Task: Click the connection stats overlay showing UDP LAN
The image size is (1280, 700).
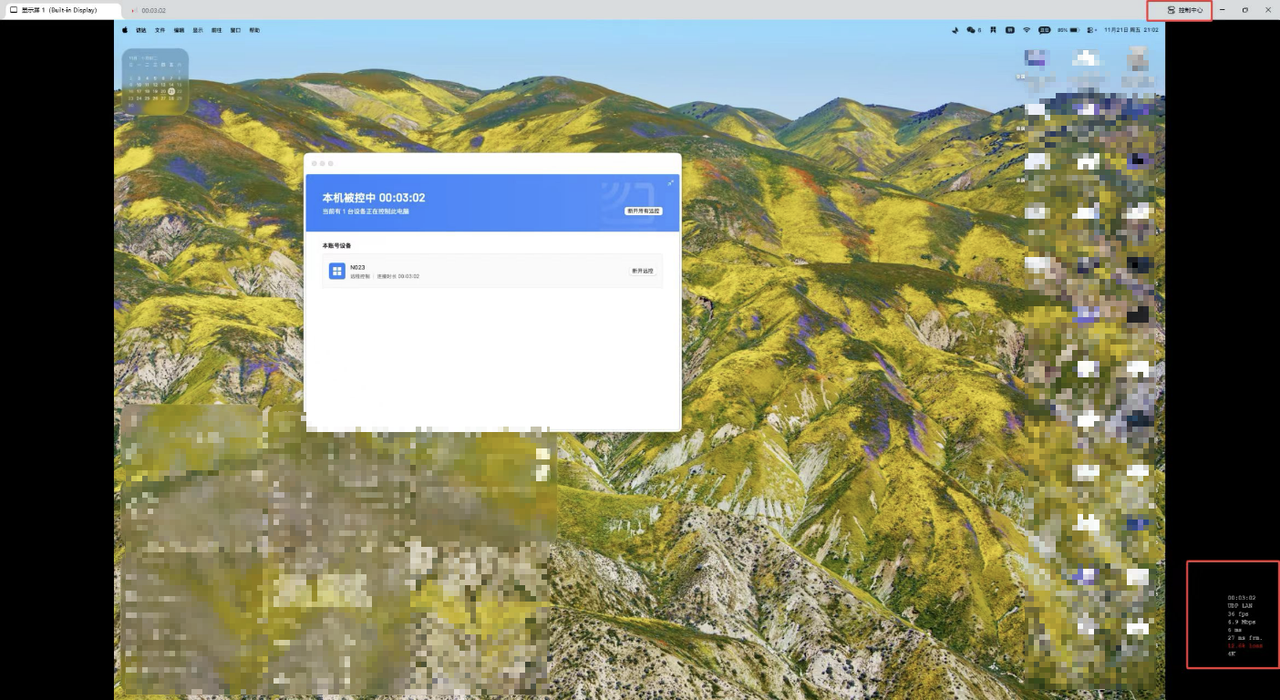Action: pos(1245,625)
